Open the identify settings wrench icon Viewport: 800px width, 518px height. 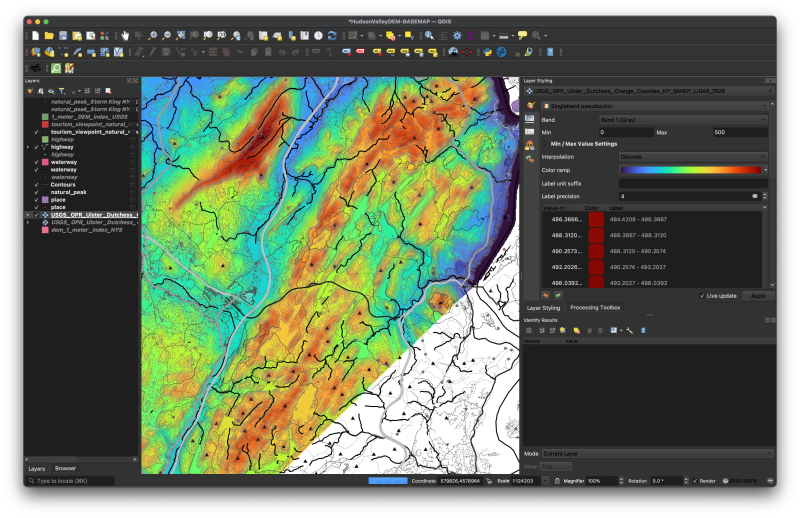tap(630, 331)
